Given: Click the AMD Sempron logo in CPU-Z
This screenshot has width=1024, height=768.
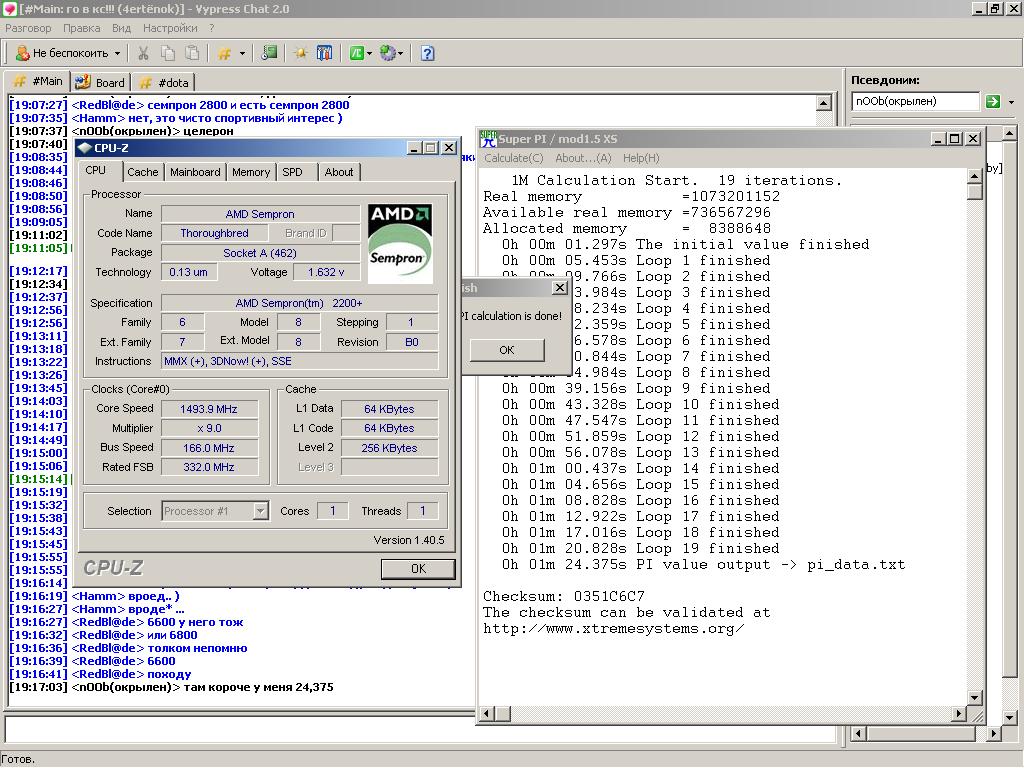Looking at the screenshot, I should pos(400,244).
